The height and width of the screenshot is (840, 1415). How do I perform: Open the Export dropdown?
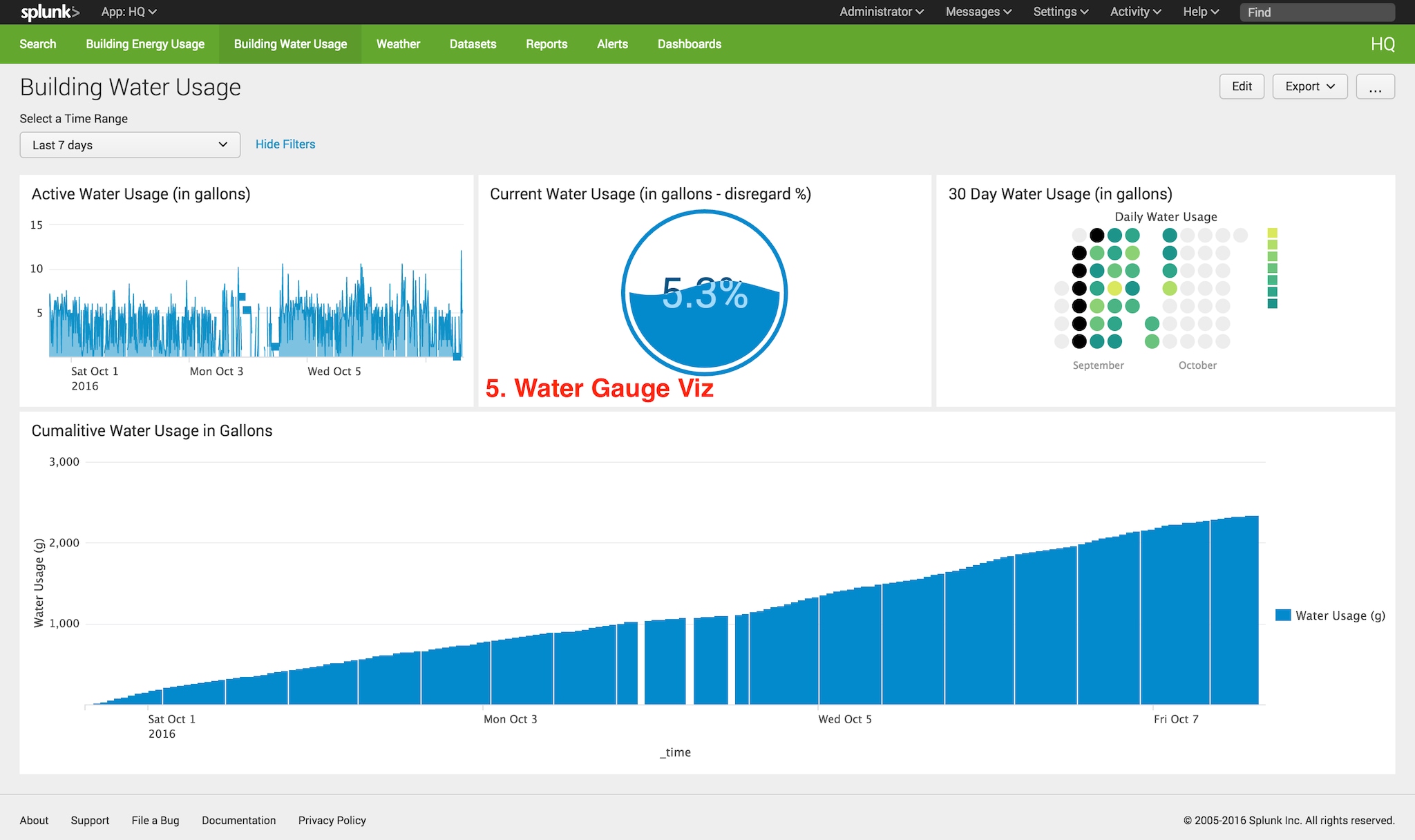pyautogui.click(x=1310, y=86)
